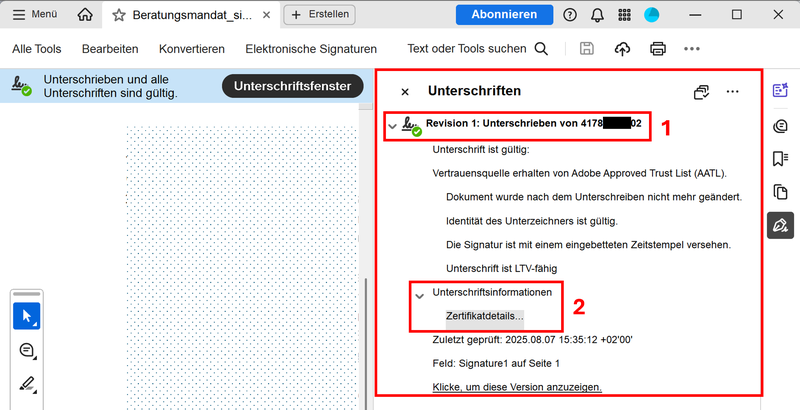
Task: Click the Abonnieren button
Action: [x=504, y=15]
